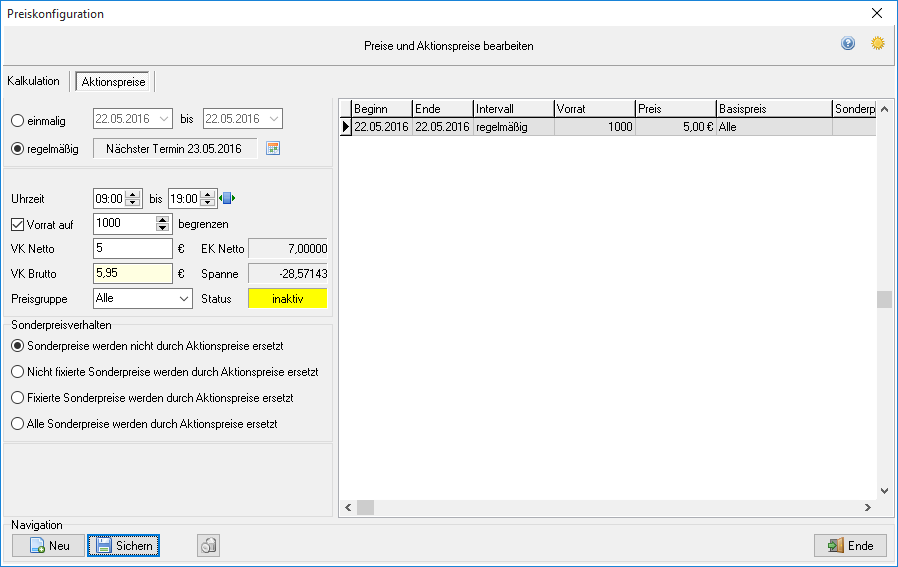Select the row marker arrow of first row
Viewport: 898px width, 567px height.
point(345,127)
